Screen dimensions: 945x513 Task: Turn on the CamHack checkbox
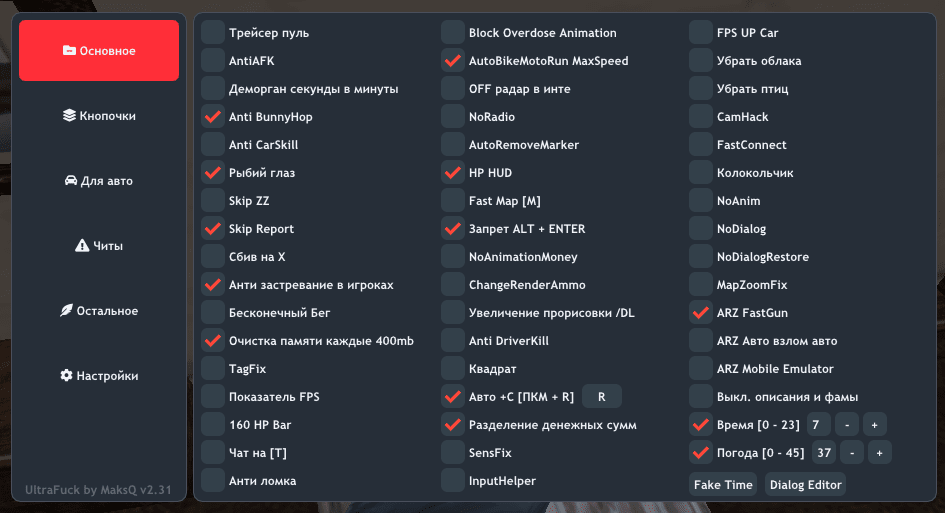coord(701,117)
